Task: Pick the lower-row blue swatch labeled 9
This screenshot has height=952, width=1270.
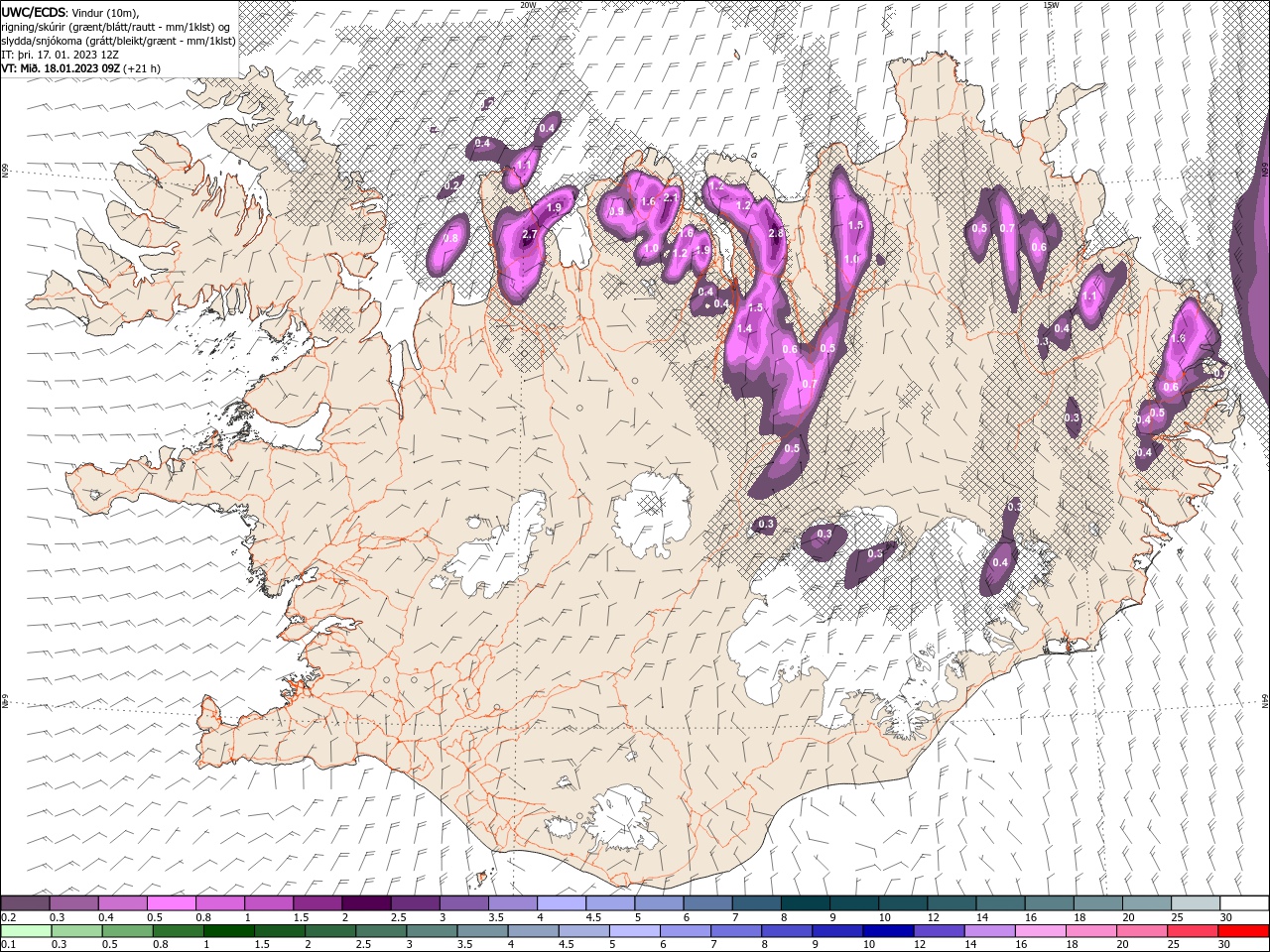Action: point(836,931)
